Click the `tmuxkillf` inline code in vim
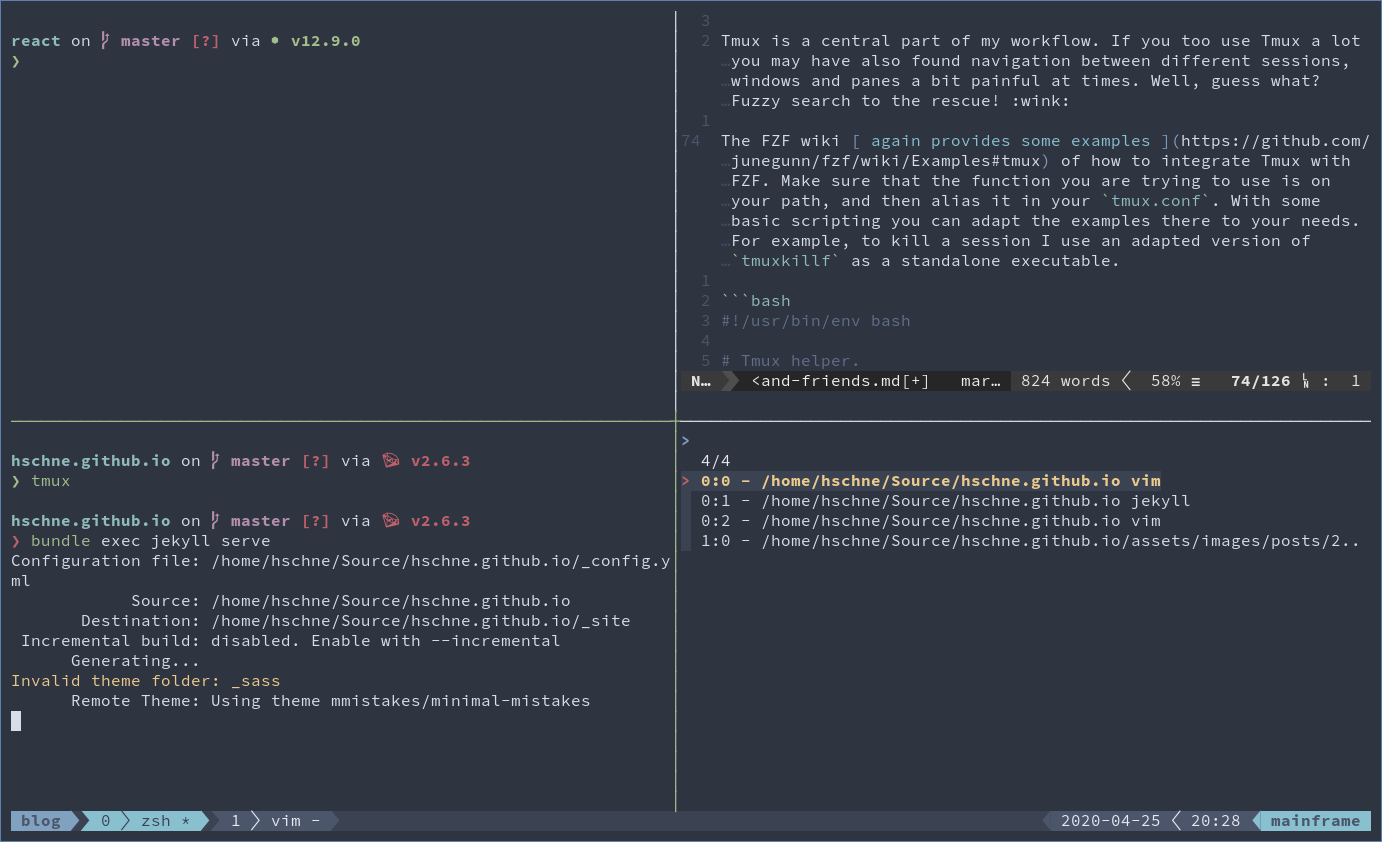 point(786,261)
